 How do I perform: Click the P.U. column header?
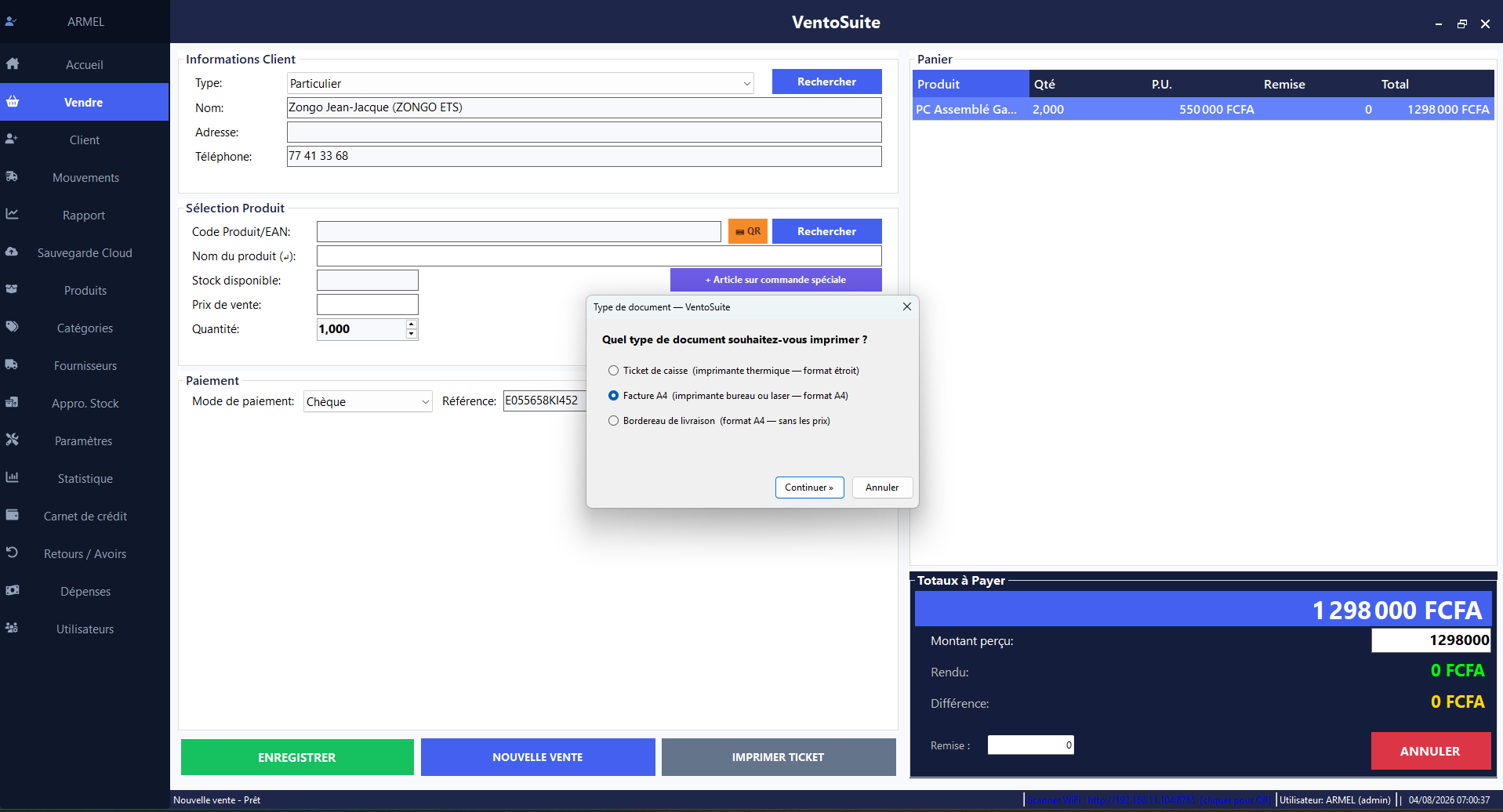click(1203, 84)
